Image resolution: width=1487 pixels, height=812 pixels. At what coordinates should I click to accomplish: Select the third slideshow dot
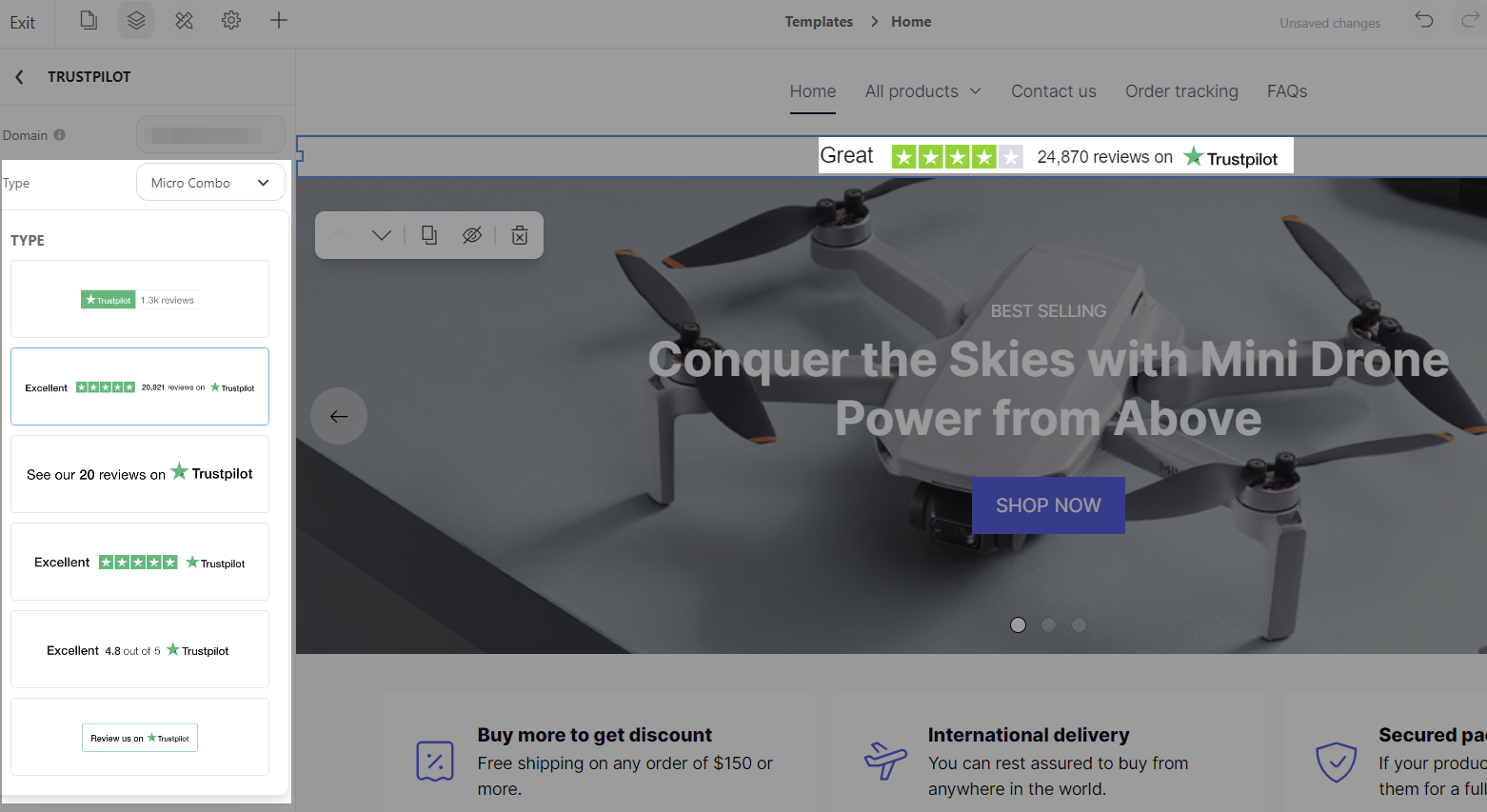click(1079, 625)
